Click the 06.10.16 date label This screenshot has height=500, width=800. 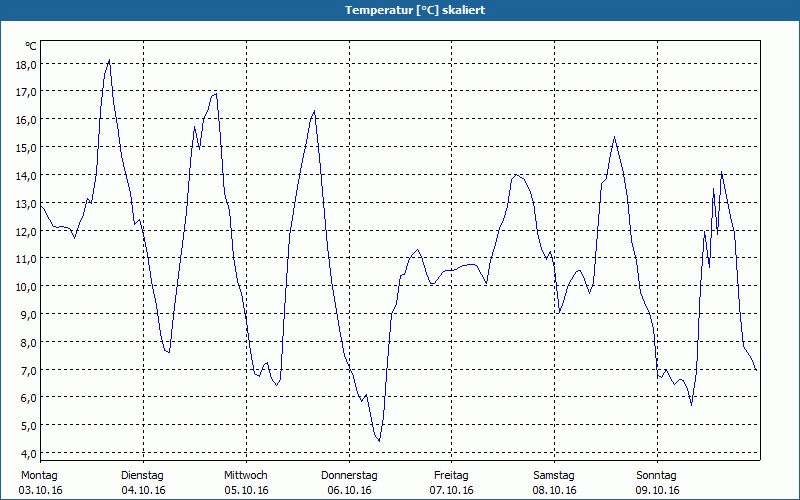[349, 490]
